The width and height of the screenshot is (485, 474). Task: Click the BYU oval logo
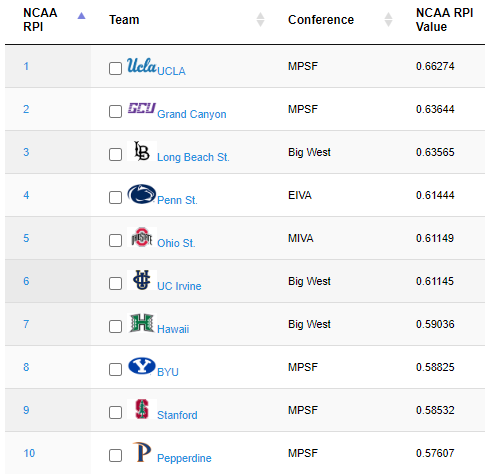[x=142, y=366]
